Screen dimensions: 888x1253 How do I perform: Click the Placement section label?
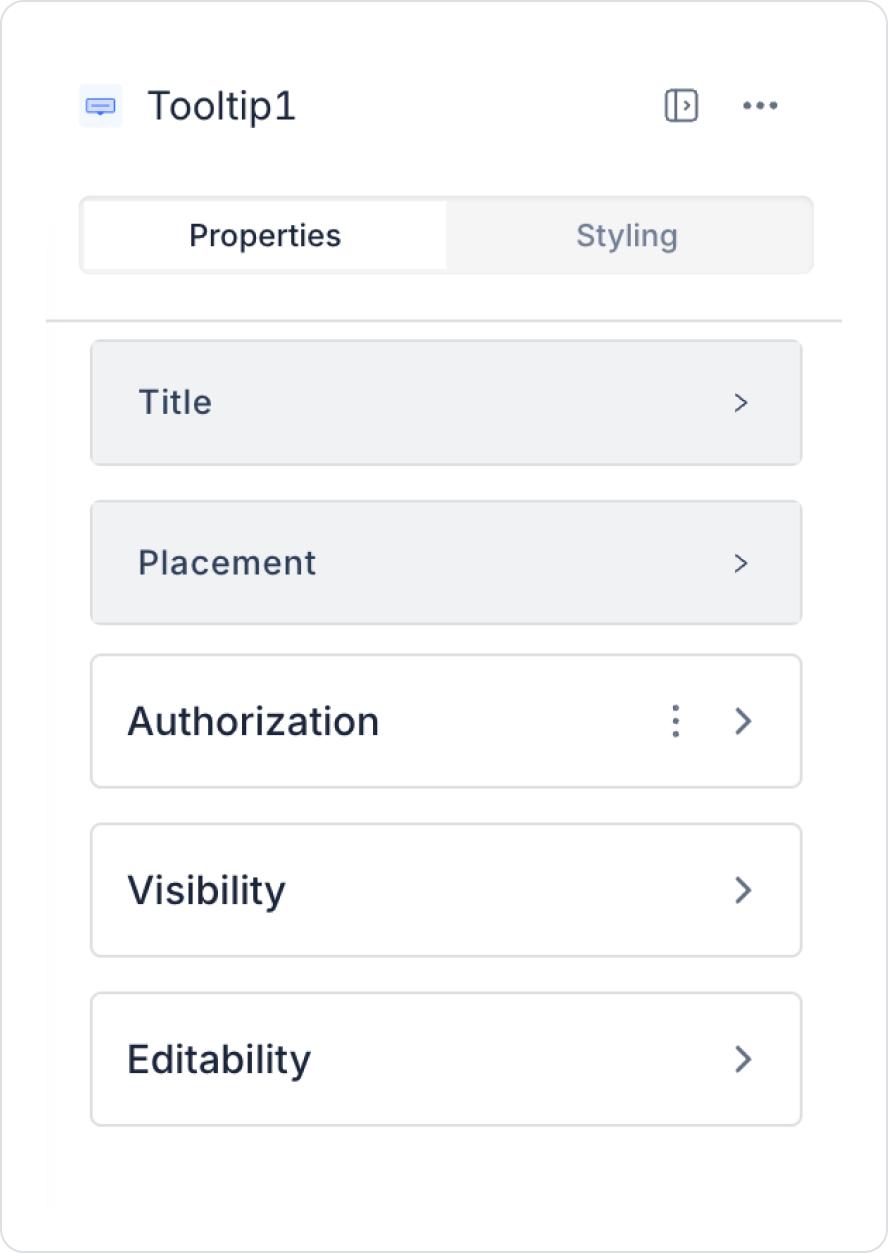227,563
